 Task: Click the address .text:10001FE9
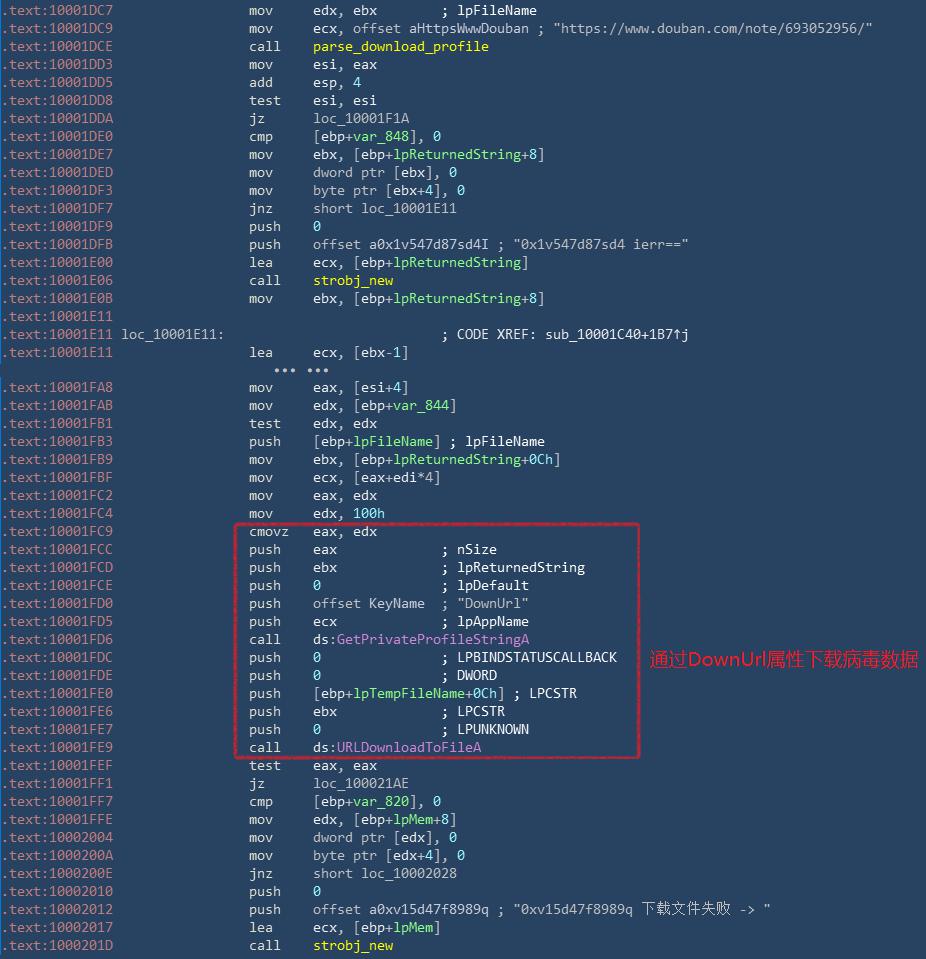click(60, 747)
